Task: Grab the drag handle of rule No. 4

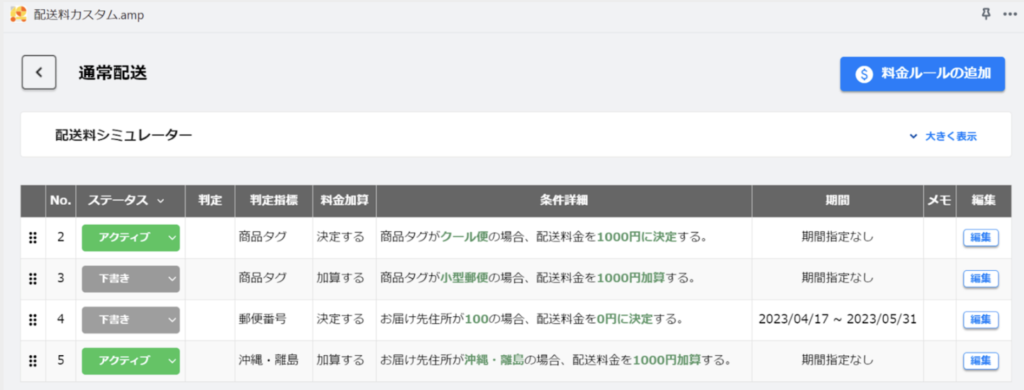Action: click(x=33, y=319)
